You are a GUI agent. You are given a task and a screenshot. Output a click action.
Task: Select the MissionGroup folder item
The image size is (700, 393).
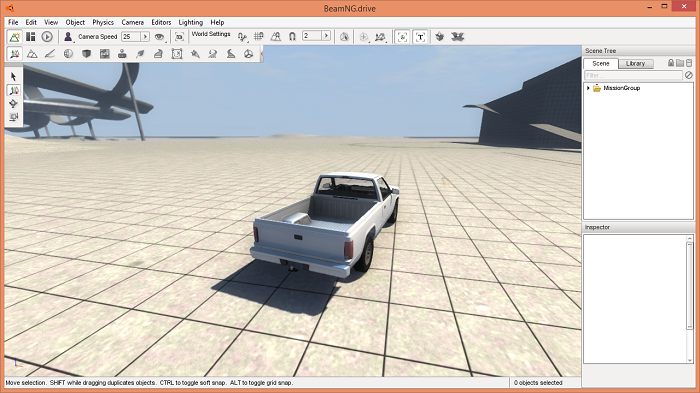621,88
